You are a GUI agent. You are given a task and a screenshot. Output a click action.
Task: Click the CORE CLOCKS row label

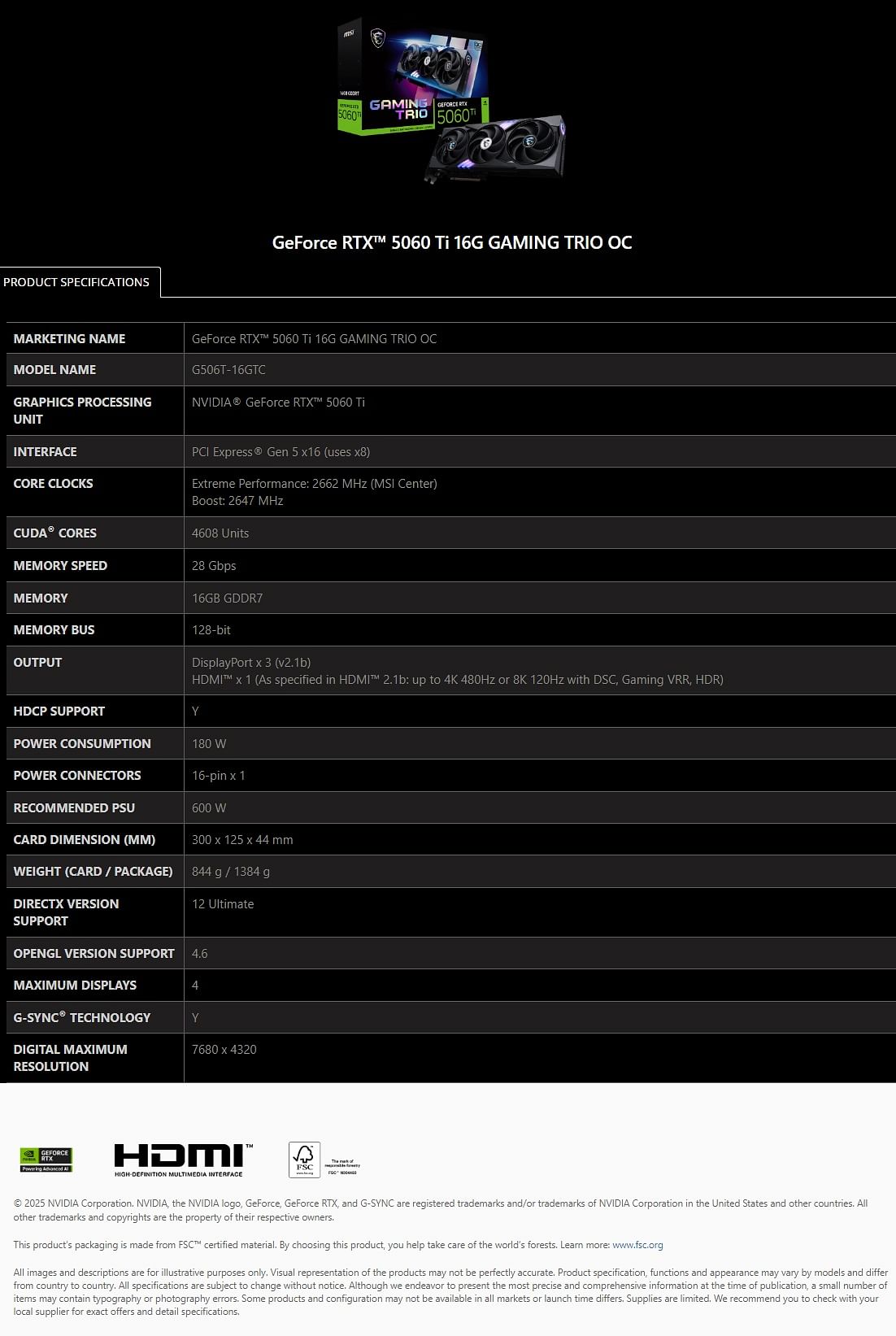point(53,483)
